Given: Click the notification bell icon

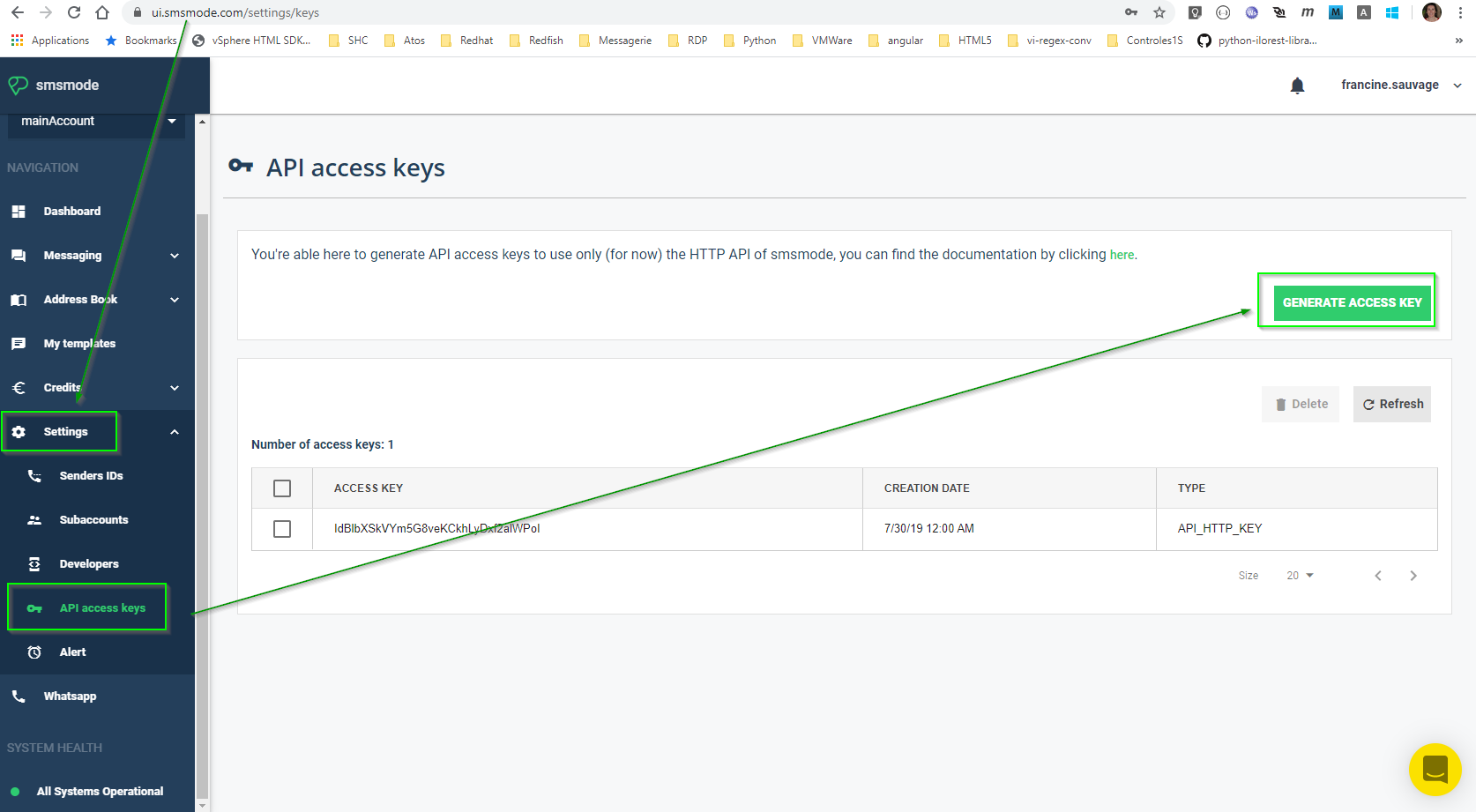Looking at the screenshot, I should tap(1297, 86).
